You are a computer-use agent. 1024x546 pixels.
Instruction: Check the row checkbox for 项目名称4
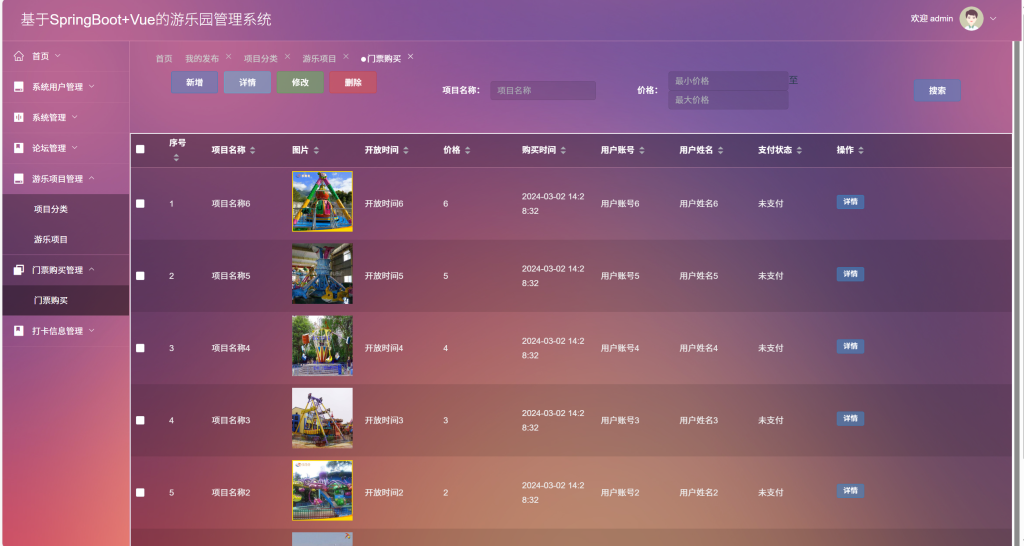140,348
